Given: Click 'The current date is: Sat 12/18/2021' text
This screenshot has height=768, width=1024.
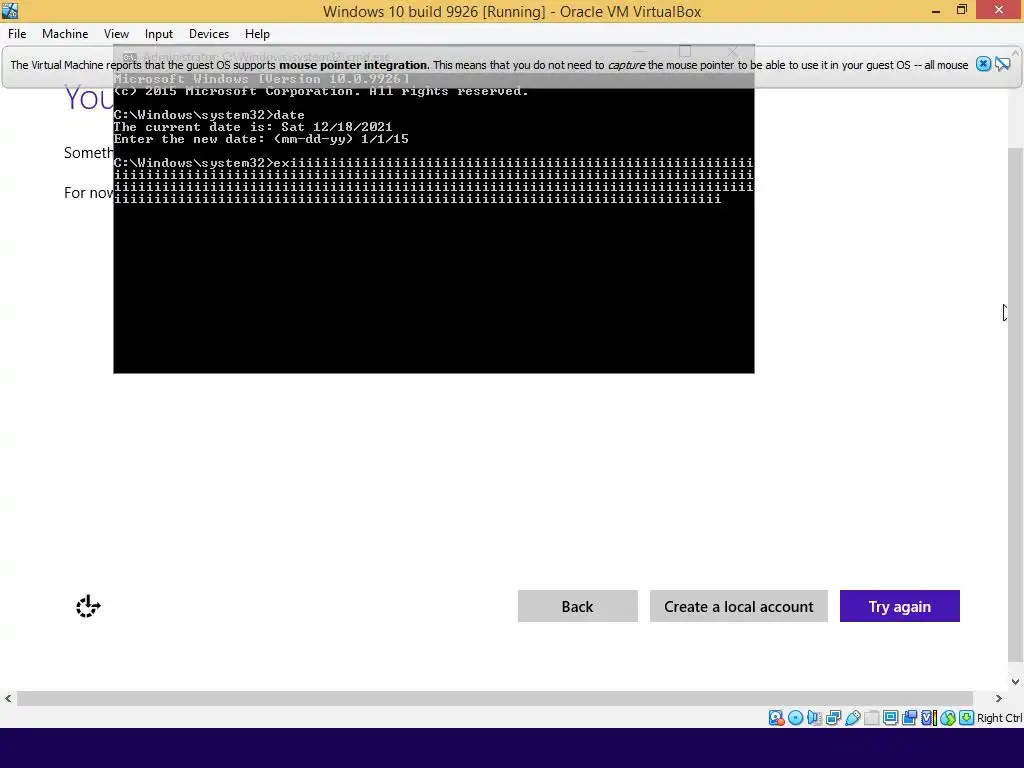Looking at the screenshot, I should 253,127.
